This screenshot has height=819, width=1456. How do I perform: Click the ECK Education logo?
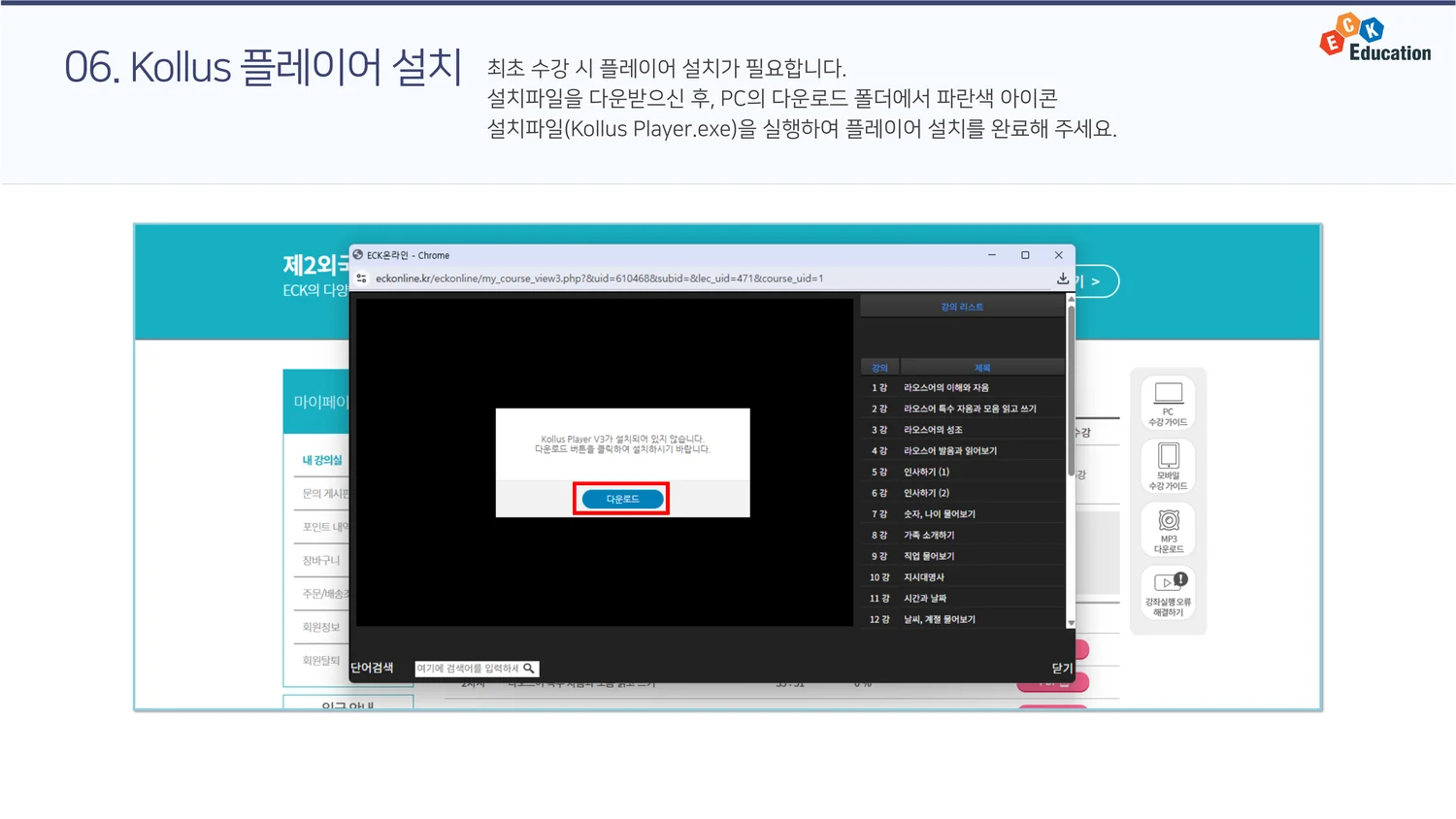coord(1375,39)
